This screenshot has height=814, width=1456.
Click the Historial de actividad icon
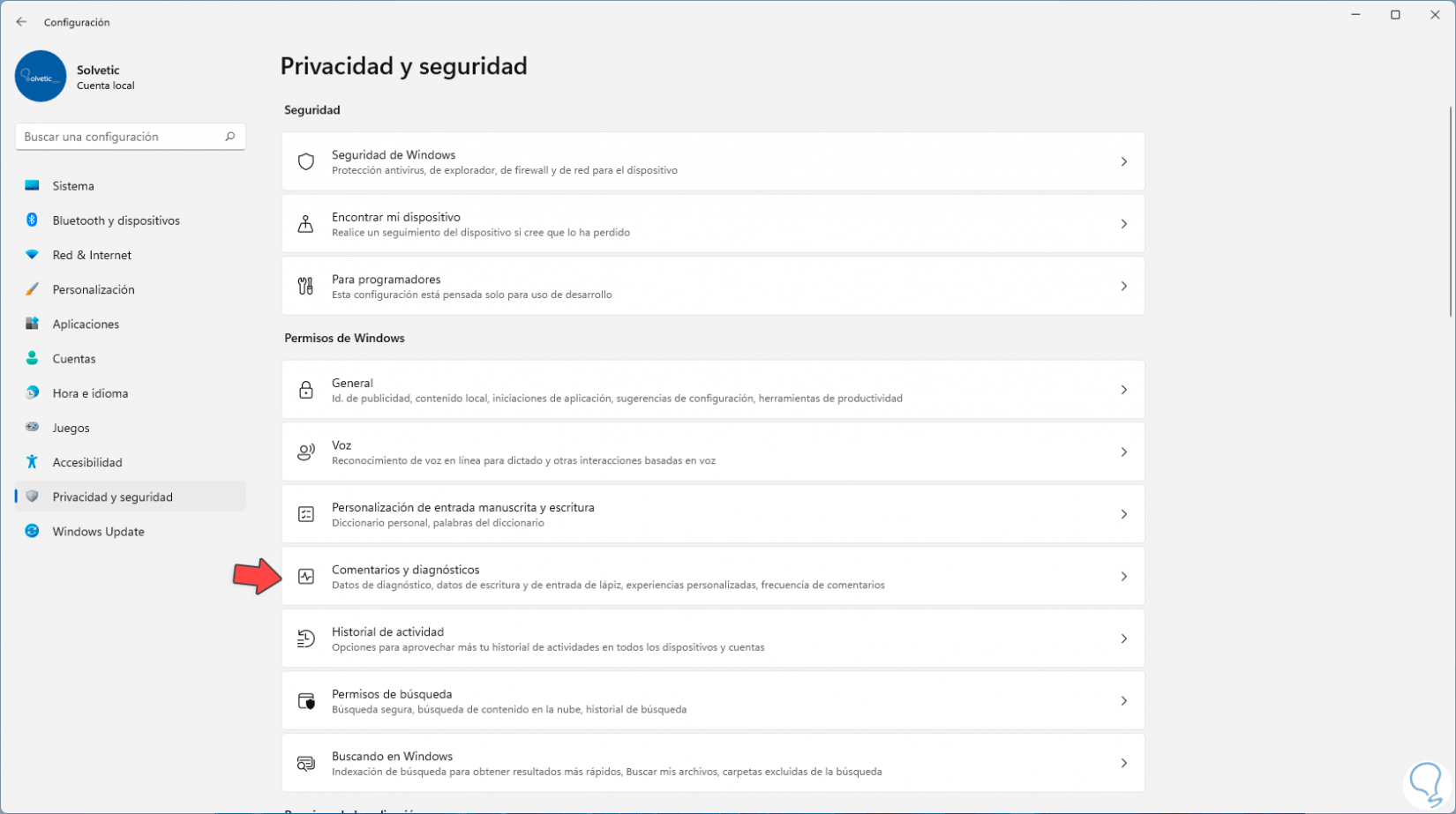tap(306, 639)
